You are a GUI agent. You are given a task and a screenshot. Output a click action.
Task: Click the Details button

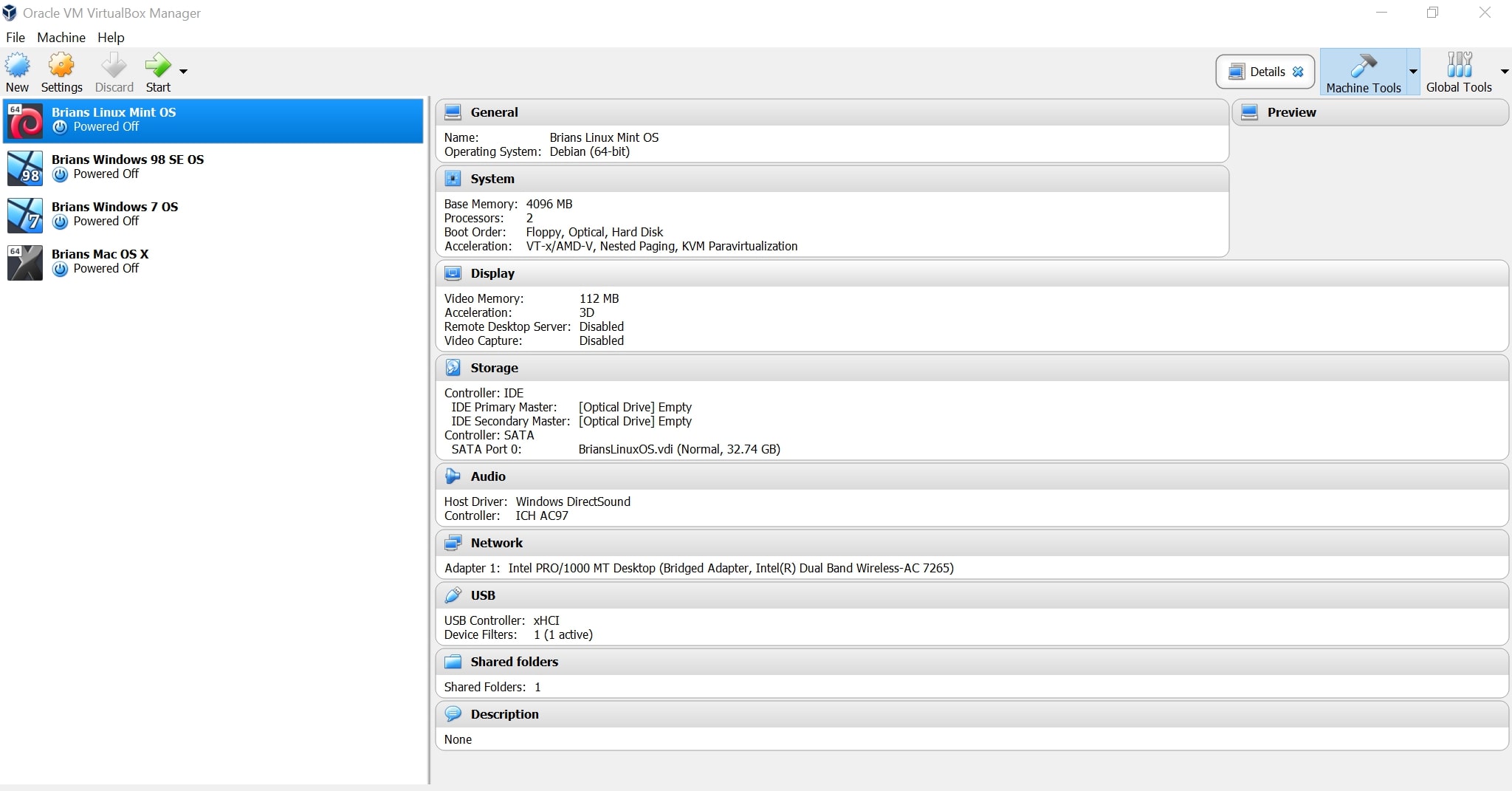coord(1265,72)
